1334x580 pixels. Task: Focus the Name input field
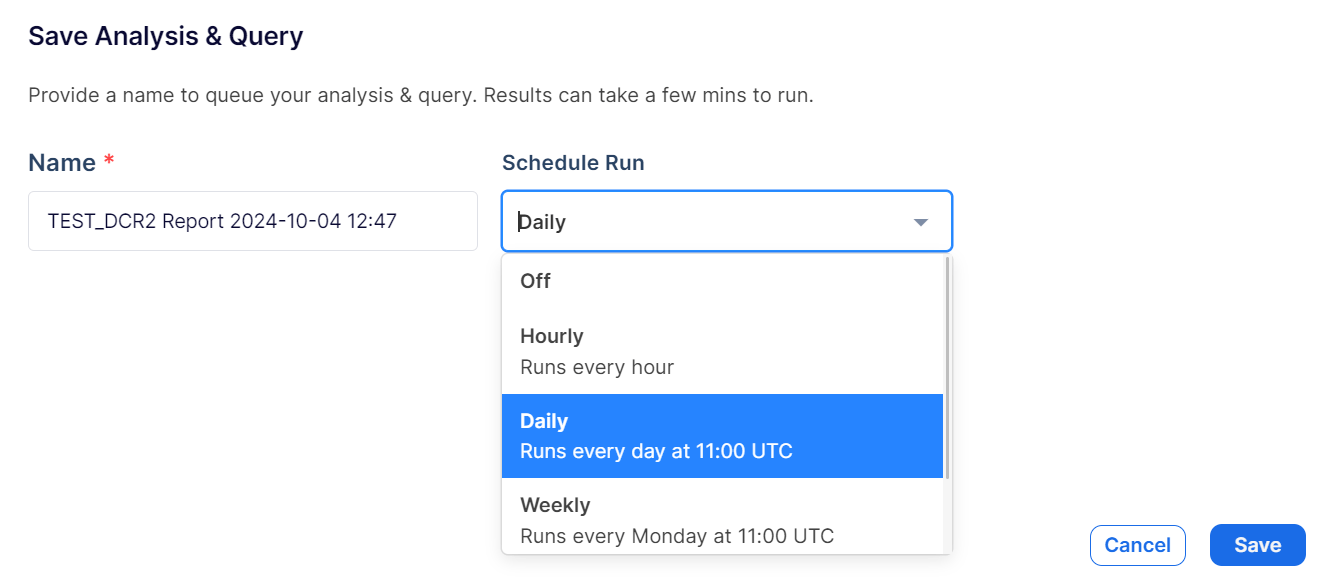[253, 221]
